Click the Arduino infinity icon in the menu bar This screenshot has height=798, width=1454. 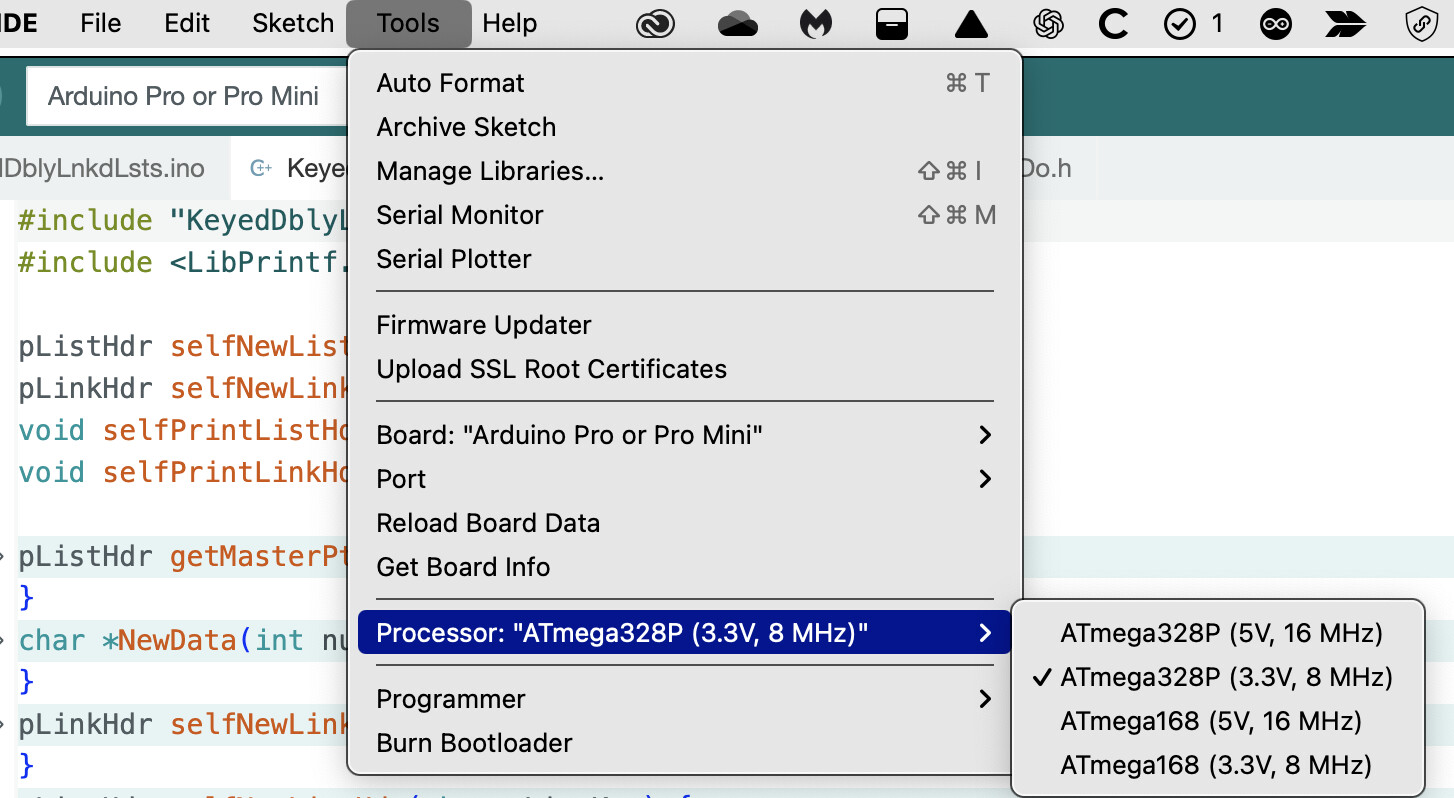coord(1276,23)
